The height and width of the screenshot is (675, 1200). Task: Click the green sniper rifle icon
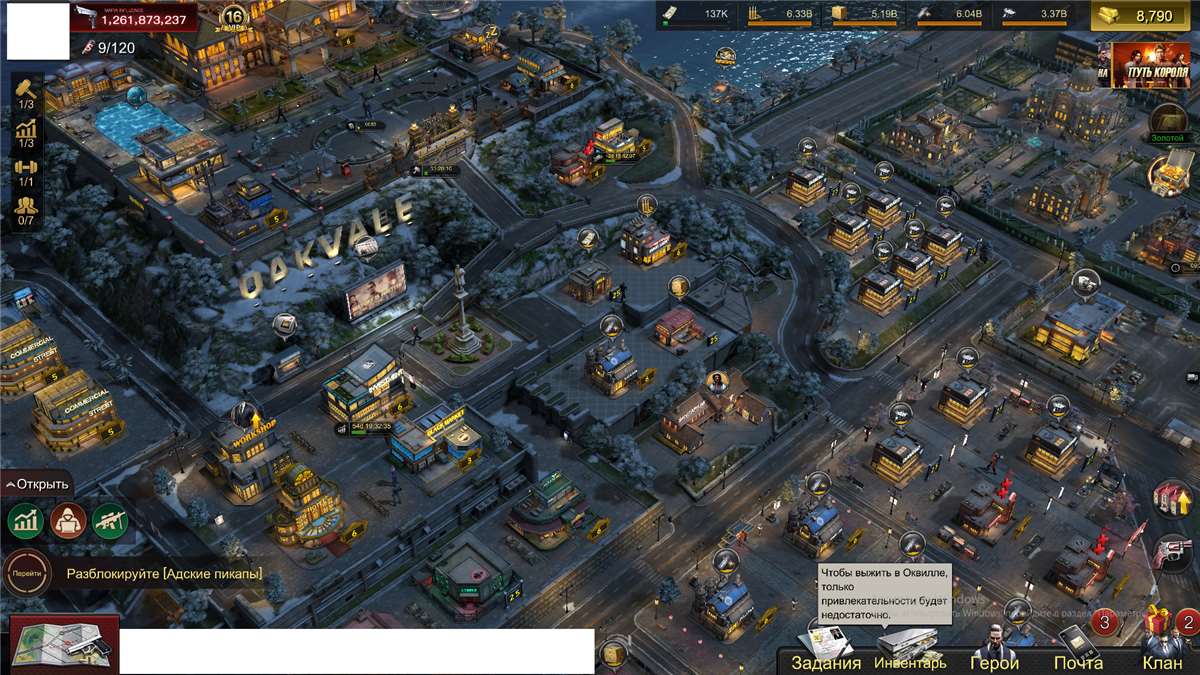click(x=109, y=521)
